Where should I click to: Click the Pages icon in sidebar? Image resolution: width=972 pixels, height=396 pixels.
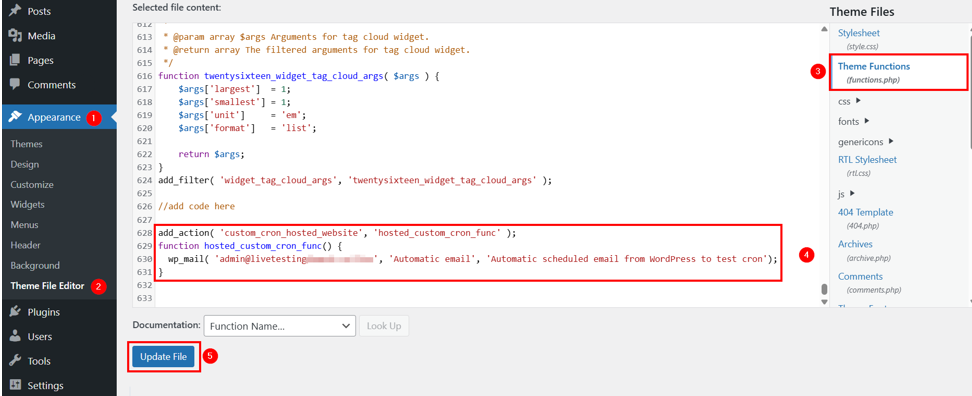(x=15, y=60)
